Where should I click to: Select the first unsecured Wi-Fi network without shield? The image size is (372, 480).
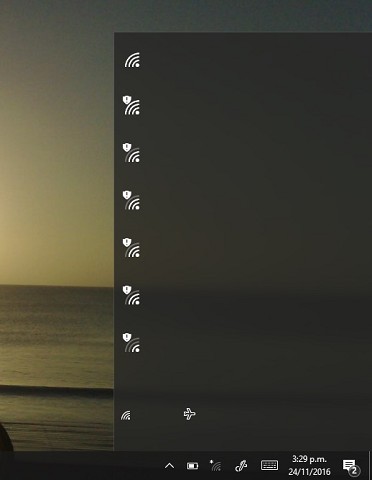(x=243, y=60)
